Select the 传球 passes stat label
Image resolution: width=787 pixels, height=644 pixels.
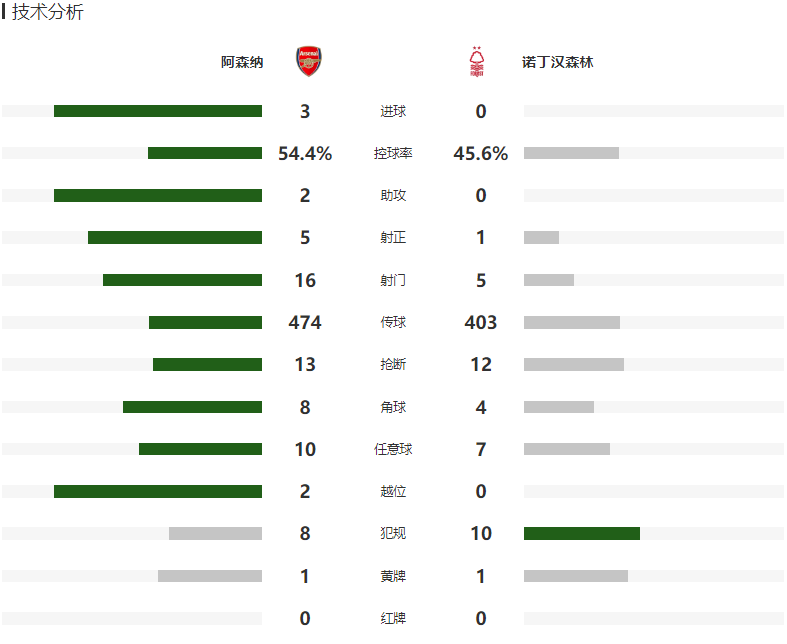[393, 322]
